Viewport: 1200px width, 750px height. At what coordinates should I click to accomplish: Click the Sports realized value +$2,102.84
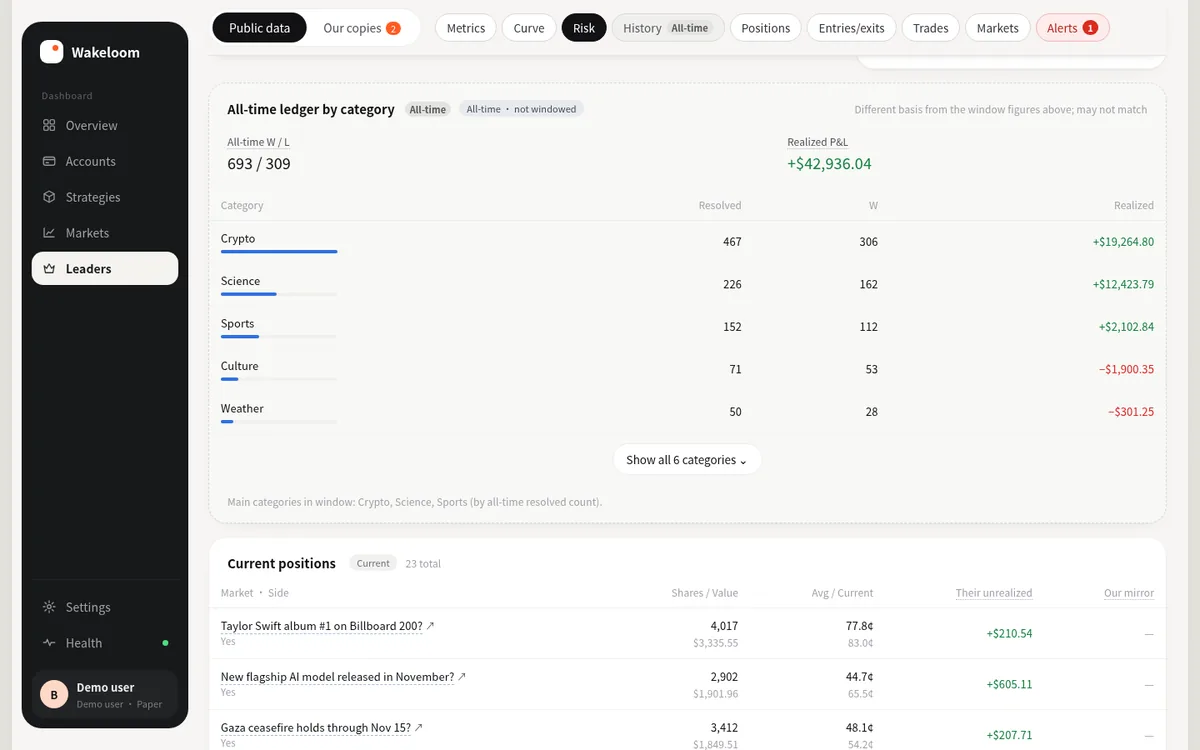pyautogui.click(x=1126, y=327)
